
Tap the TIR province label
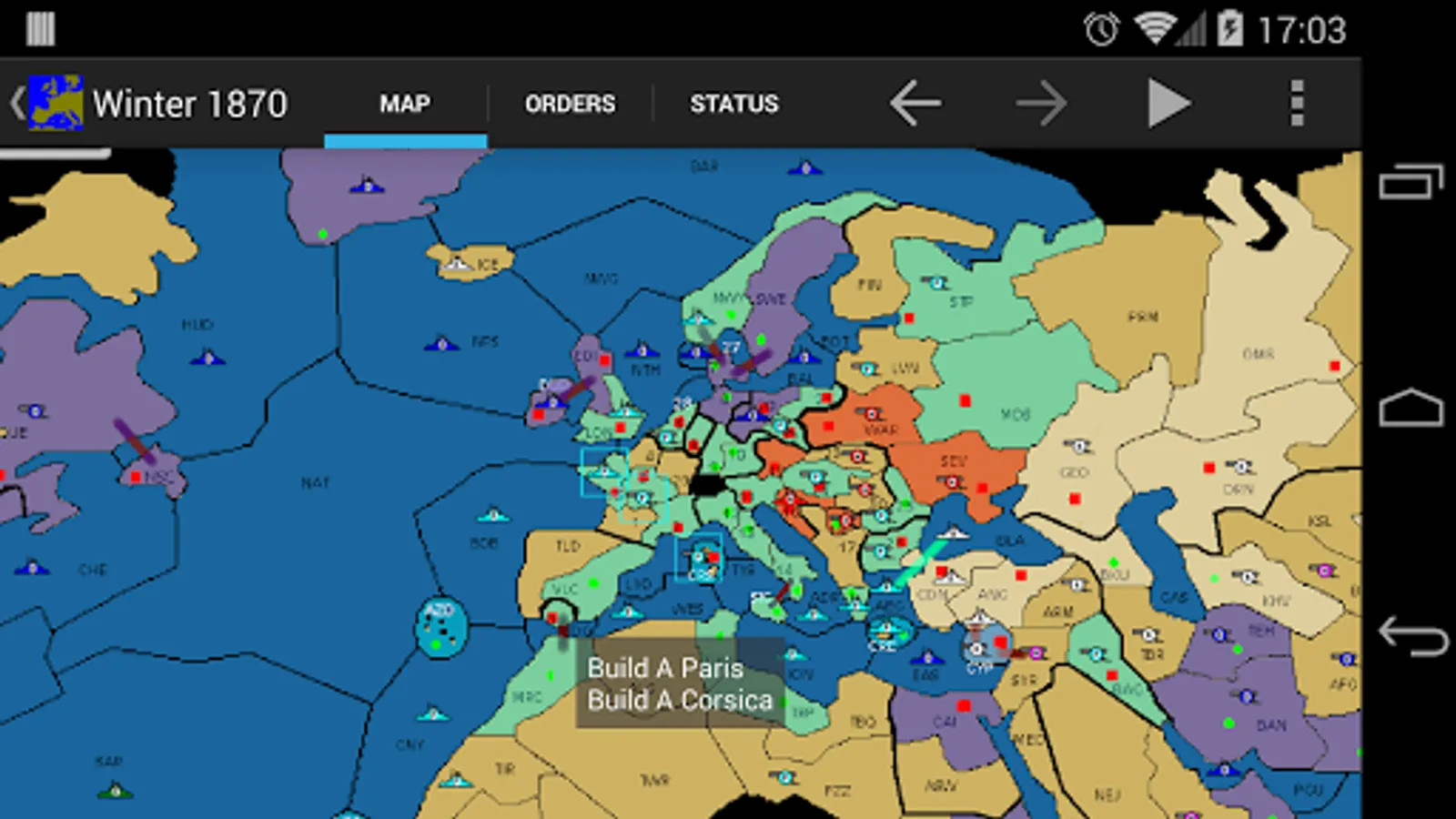(x=505, y=769)
